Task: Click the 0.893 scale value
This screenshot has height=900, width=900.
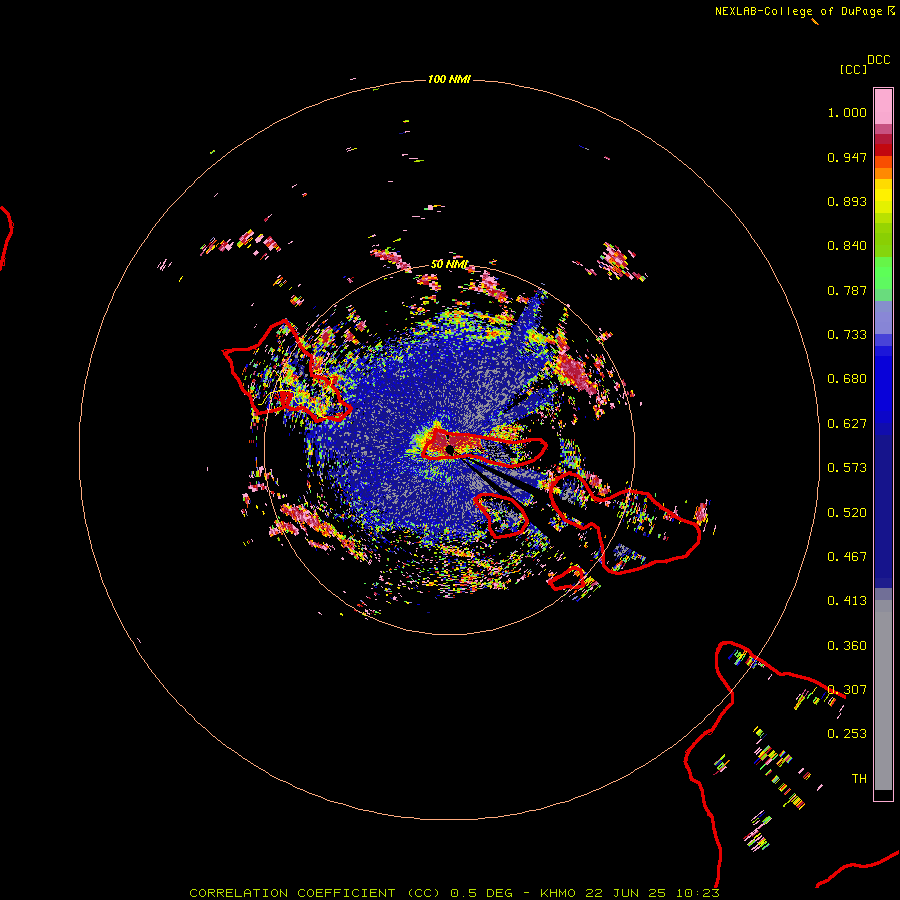Action: coord(847,201)
